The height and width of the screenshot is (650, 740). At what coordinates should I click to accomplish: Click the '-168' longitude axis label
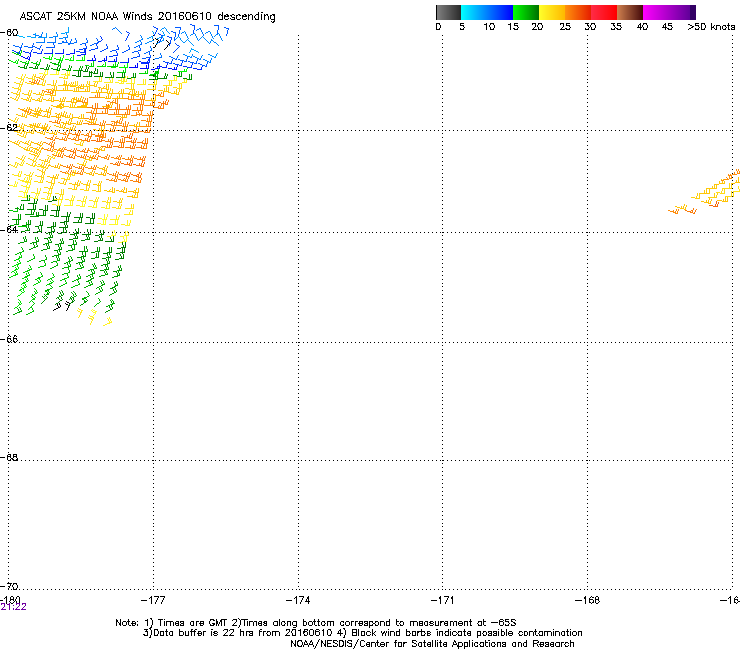(x=588, y=600)
